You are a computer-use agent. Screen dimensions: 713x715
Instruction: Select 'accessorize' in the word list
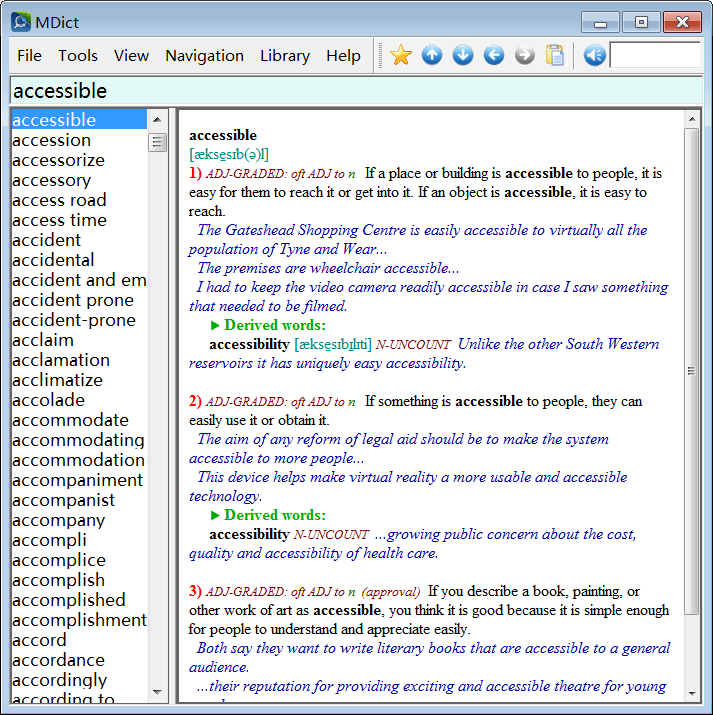58,160
